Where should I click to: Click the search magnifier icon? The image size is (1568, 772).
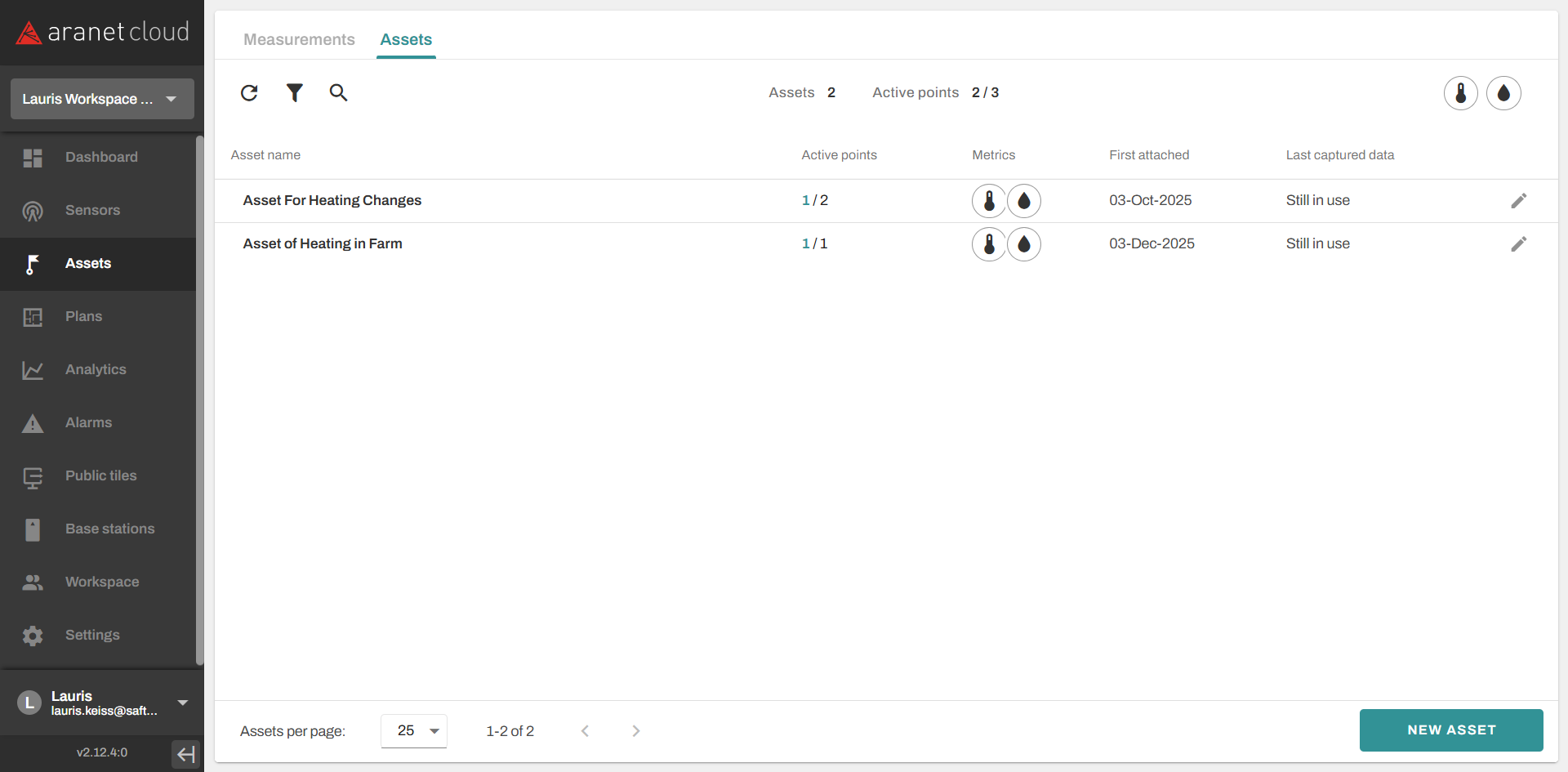click(338, 93)
